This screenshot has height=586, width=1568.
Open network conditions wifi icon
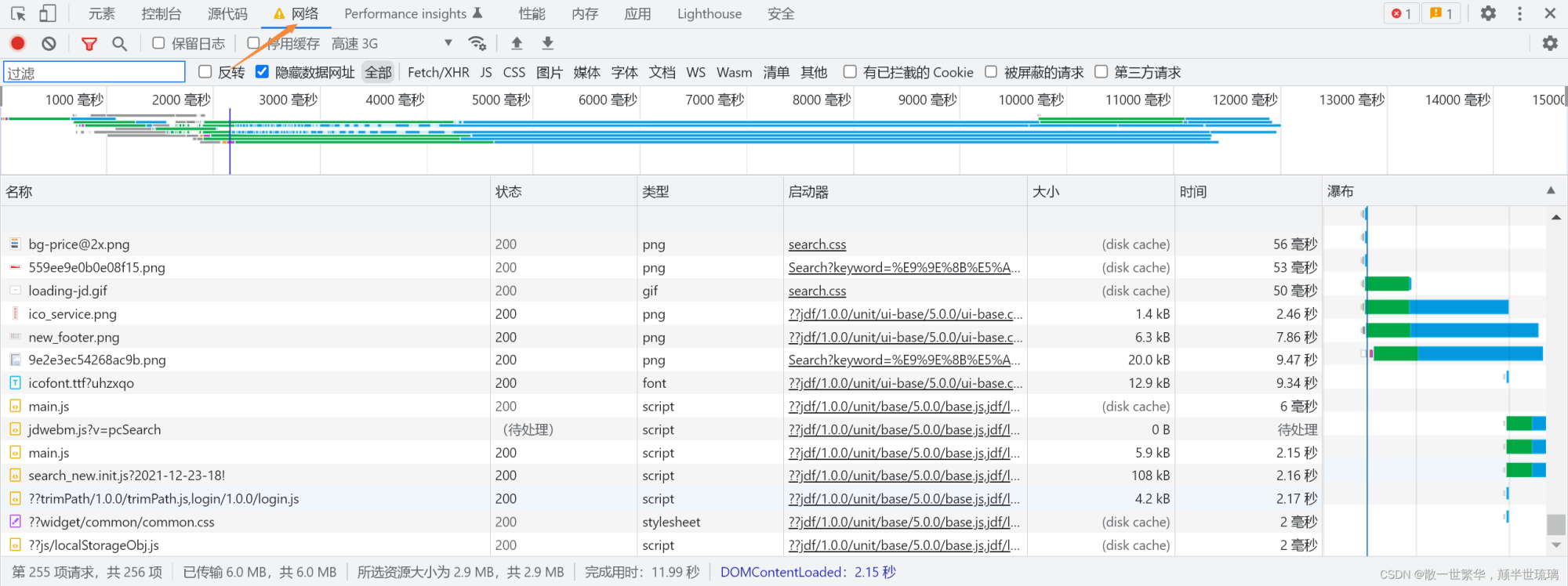[x=477, y=43]
